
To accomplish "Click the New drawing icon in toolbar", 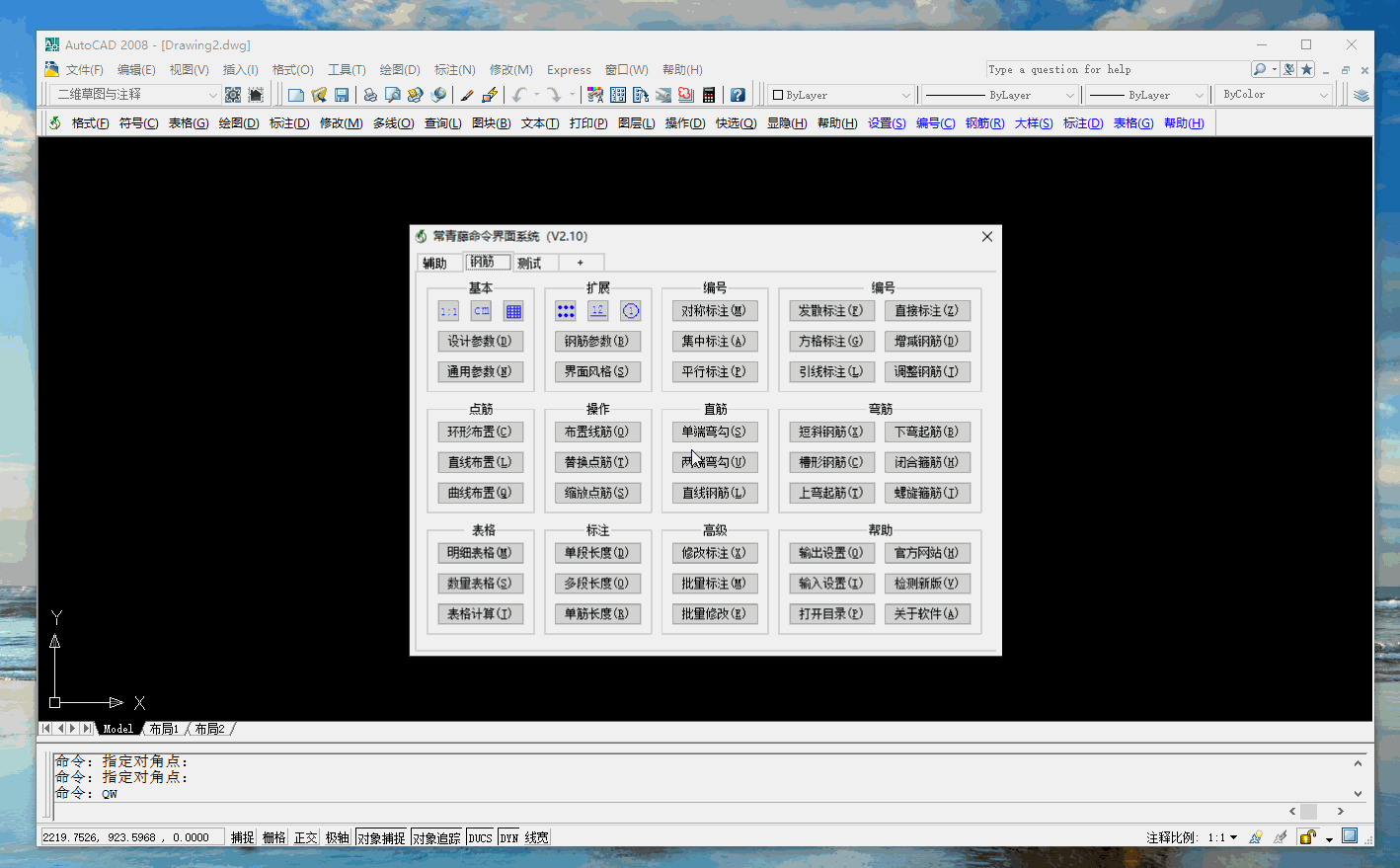I will point(295,95).
